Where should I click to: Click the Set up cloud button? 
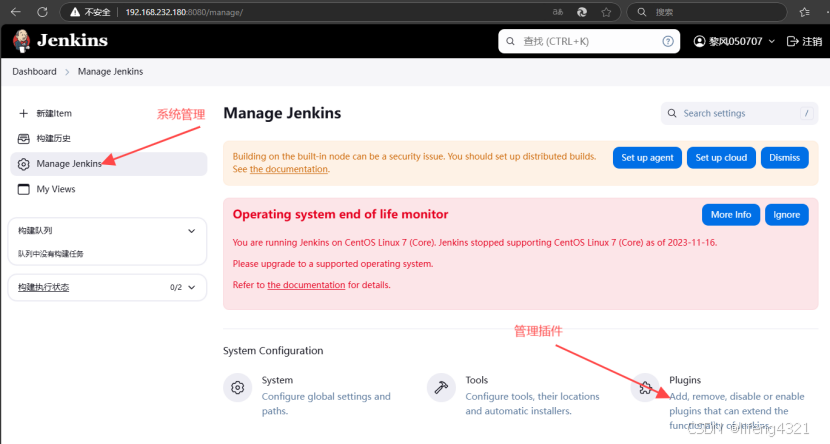[721, 158]
